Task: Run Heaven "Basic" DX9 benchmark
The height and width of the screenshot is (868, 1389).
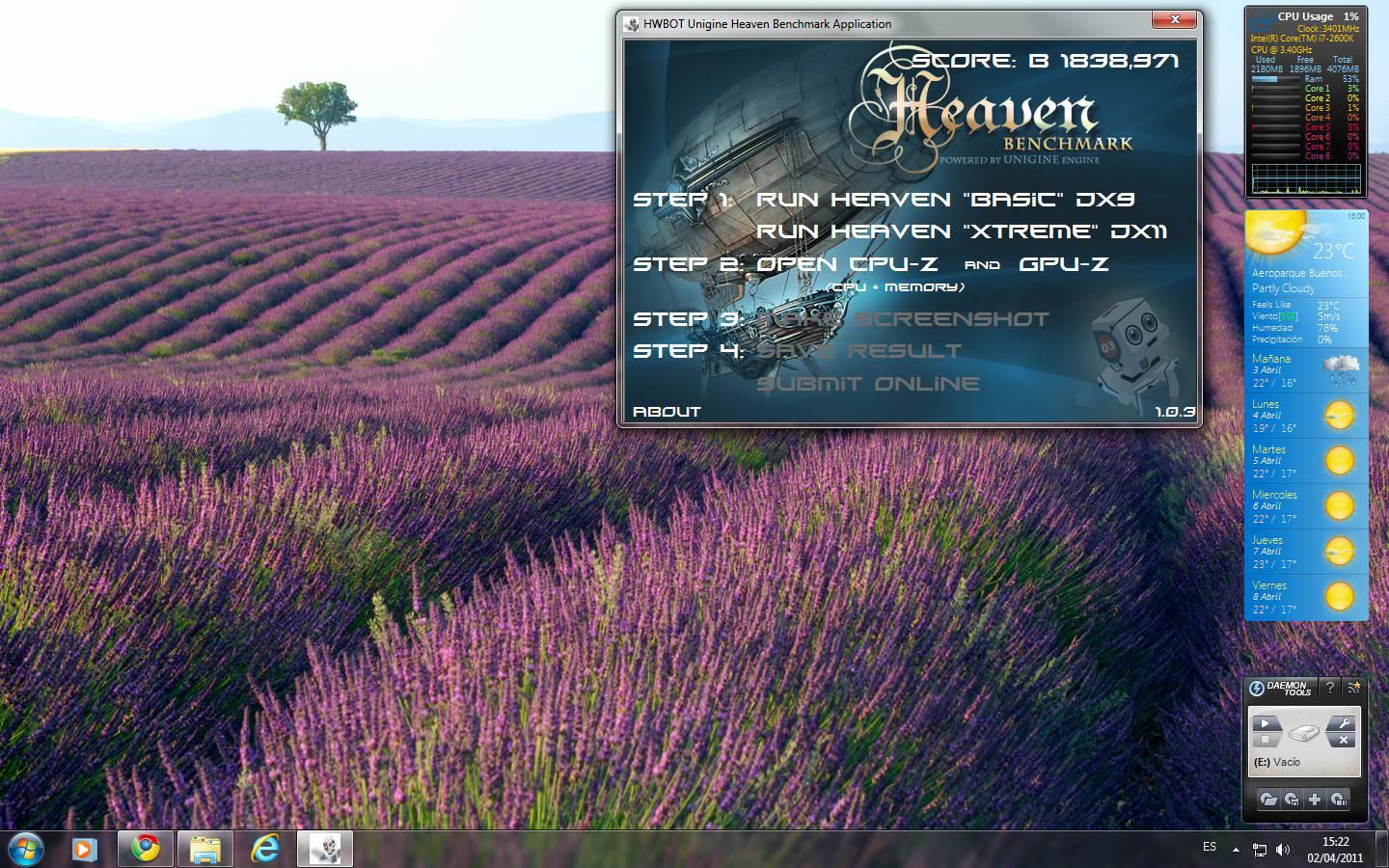Action: [945, 200]
